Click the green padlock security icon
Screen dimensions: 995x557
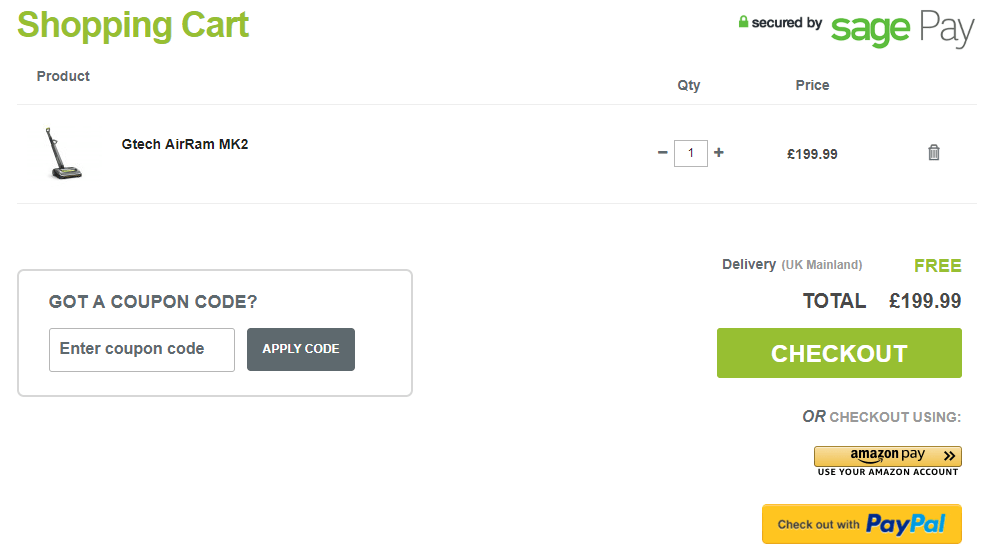743,22
